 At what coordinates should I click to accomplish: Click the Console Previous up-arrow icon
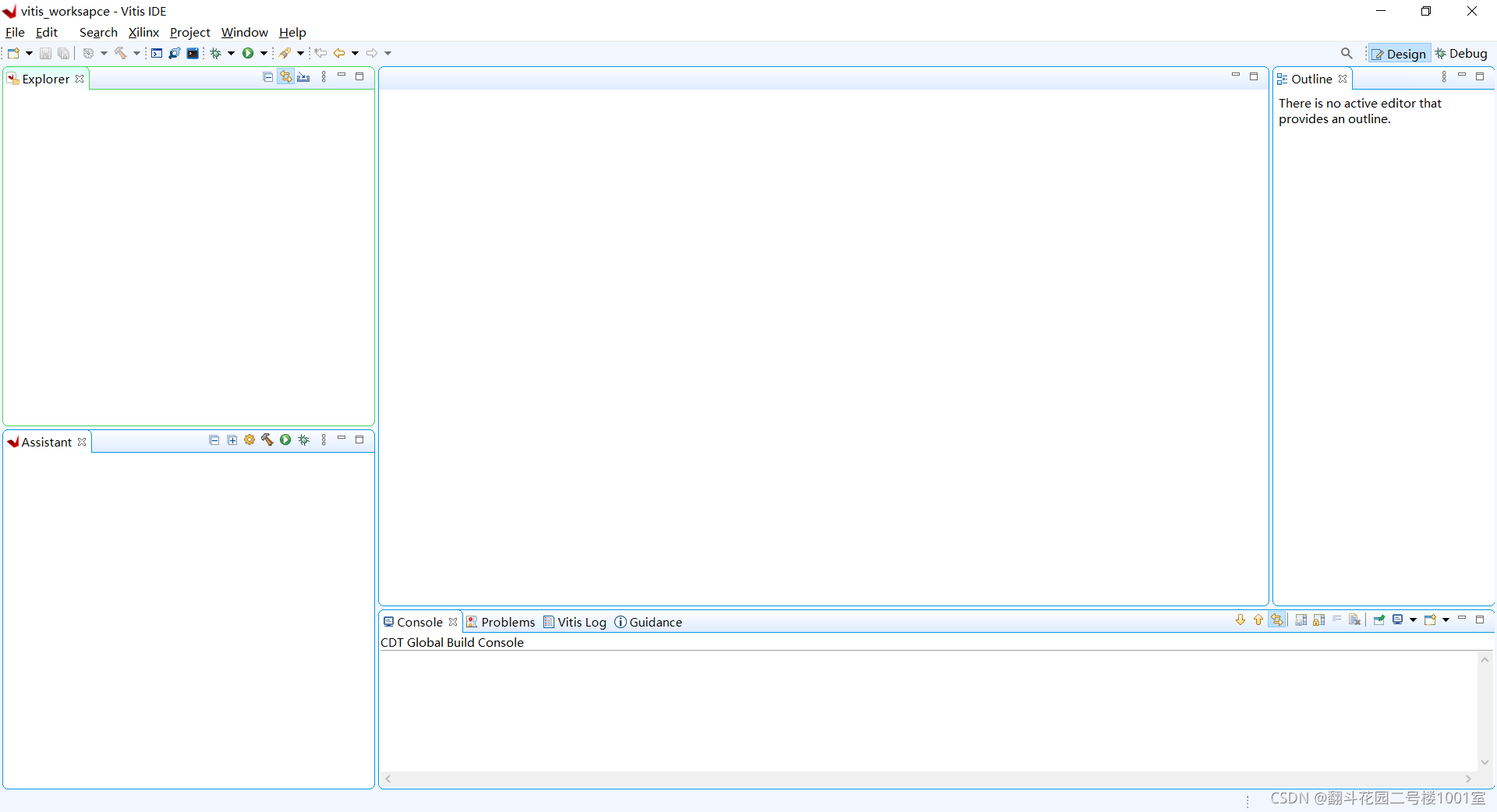coord(1258,620)
